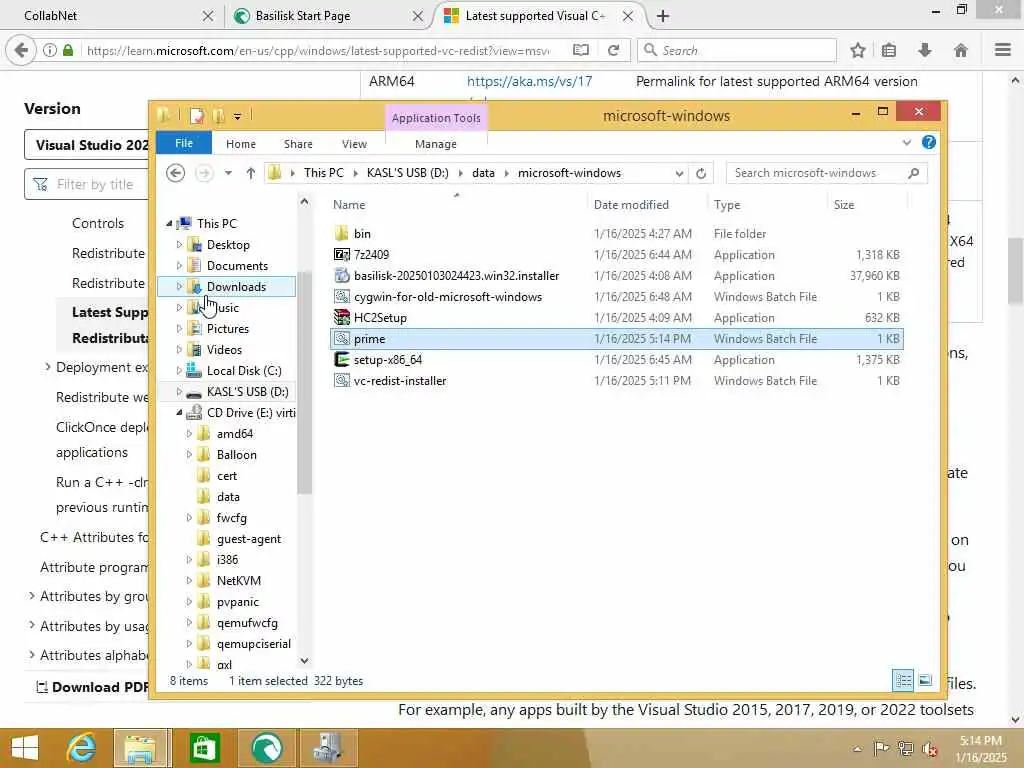
Task: Collapse the CD Drive (E:) tree node
Action: point(179,412)
